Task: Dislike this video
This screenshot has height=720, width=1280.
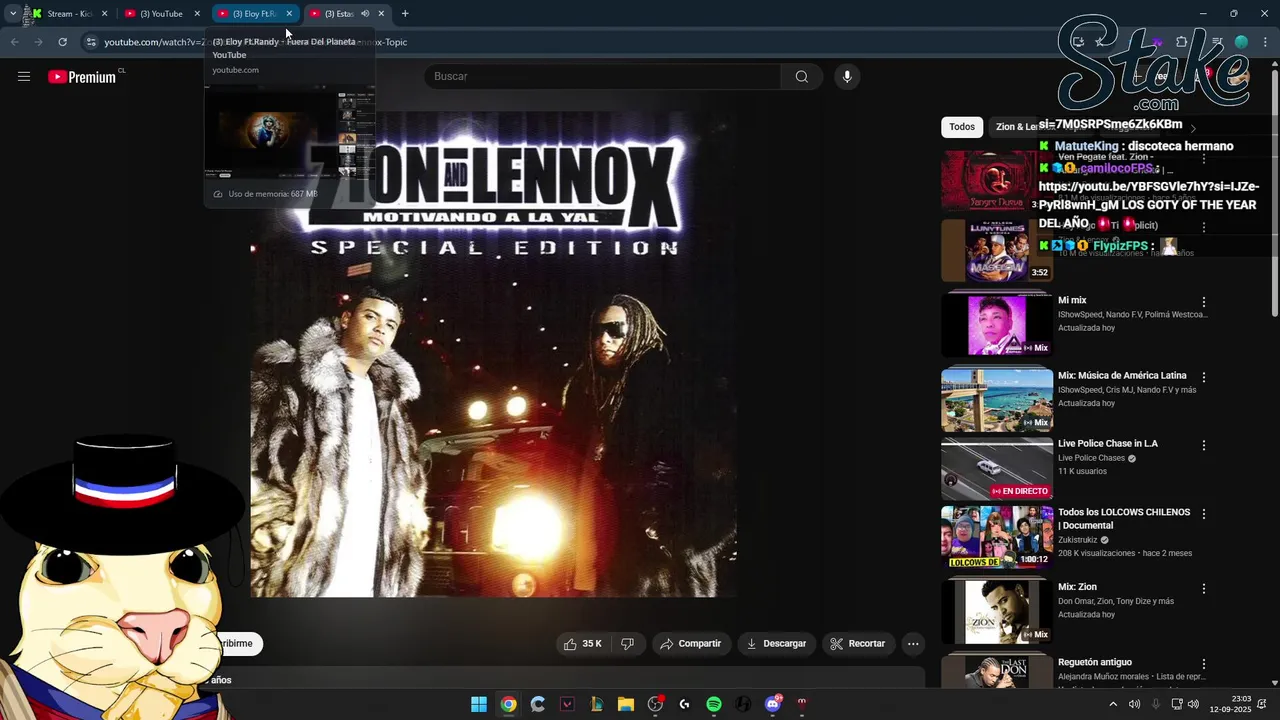Action: coord(628,644)
